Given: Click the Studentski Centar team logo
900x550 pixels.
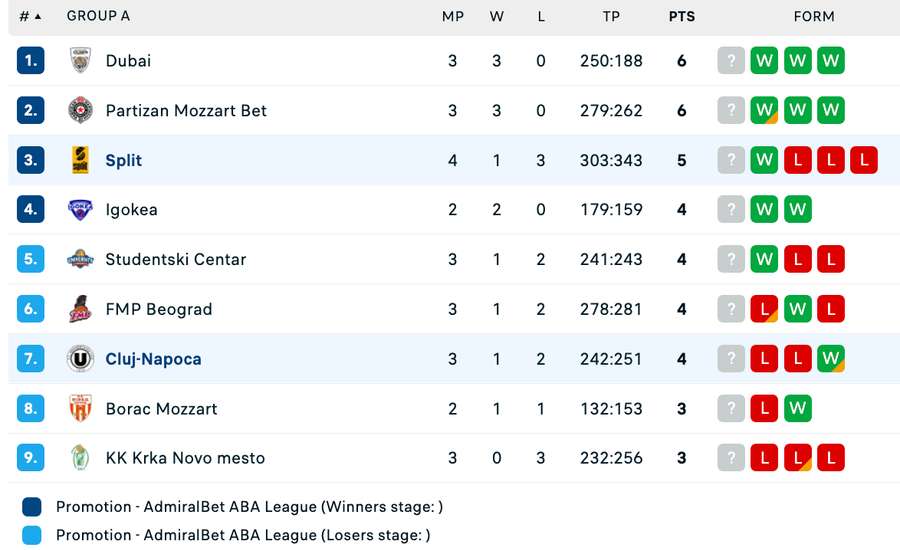Looking at the screenshot, I should coord(80,259).
